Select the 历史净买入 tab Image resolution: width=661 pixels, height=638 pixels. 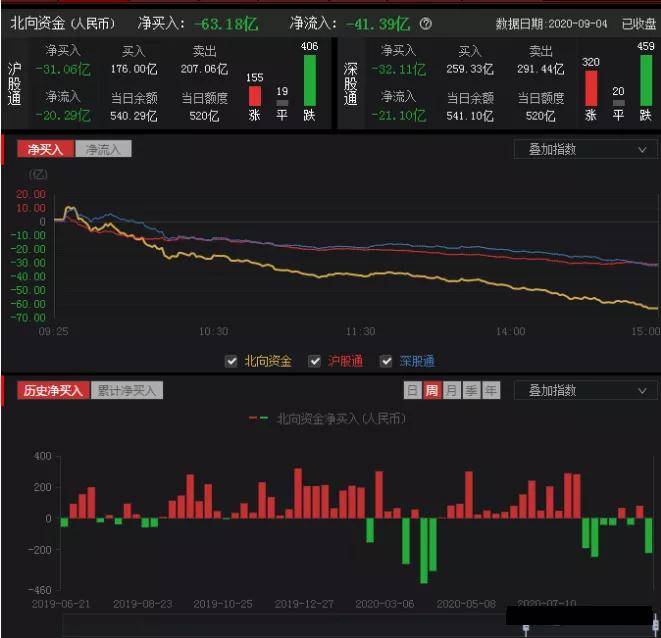tap(52, 391)
